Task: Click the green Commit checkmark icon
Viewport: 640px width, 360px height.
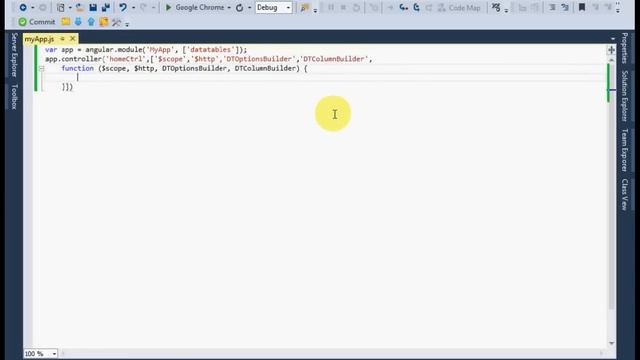Action: [23, 22]
